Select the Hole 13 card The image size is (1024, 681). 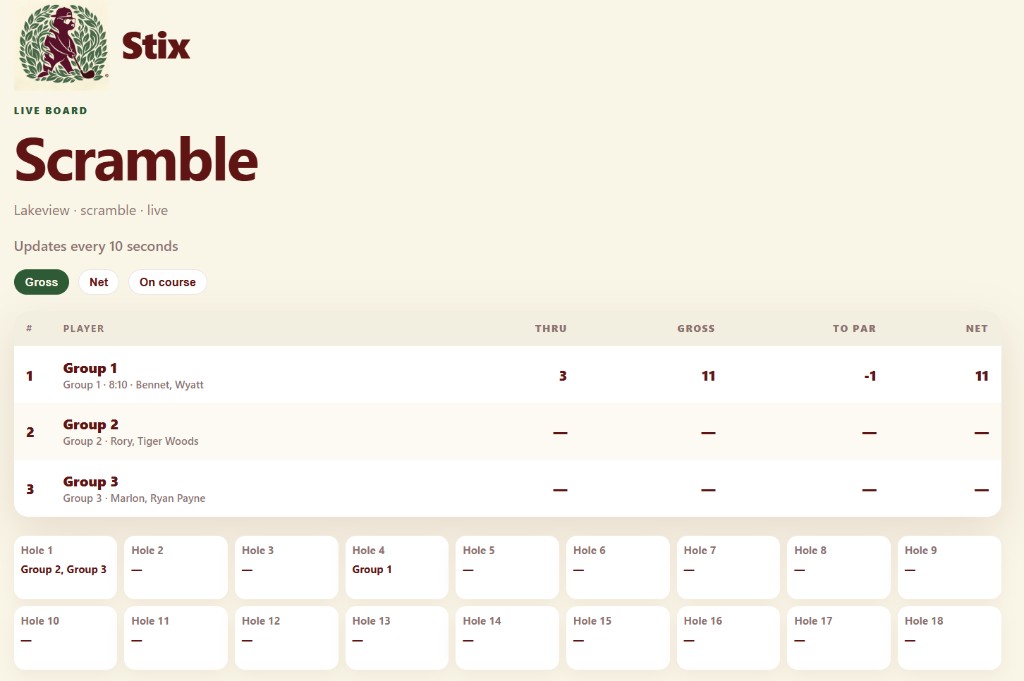[x=396, y=638]
